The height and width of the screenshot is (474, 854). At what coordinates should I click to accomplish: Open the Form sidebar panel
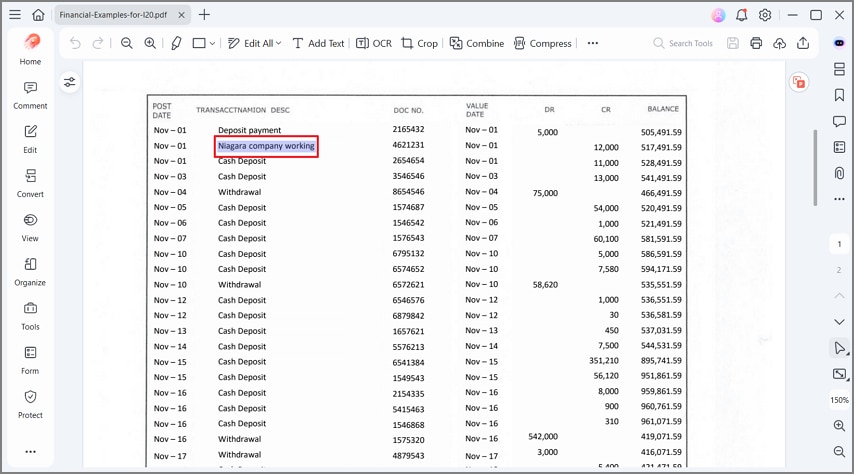tap(30, 360)
